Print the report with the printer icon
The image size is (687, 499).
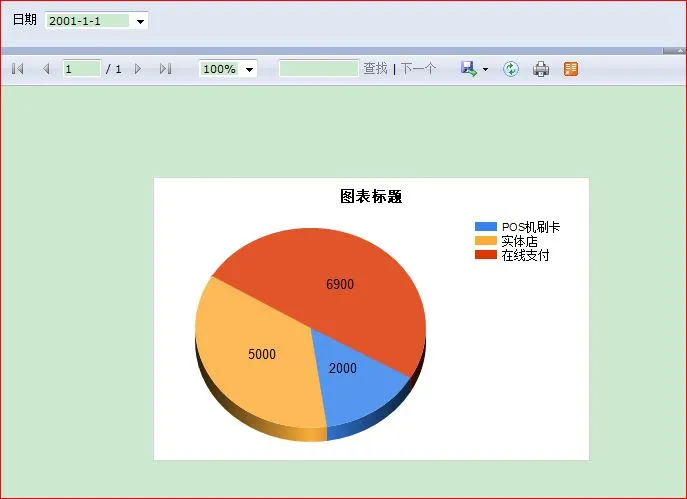pyautogui.click(x=541, y=69)
